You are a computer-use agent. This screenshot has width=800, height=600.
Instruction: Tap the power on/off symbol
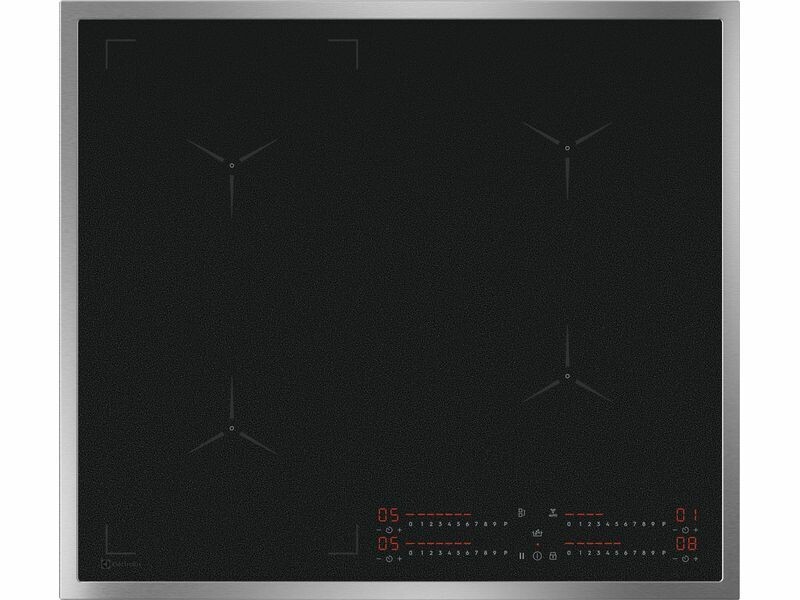(x=537, y=554)
